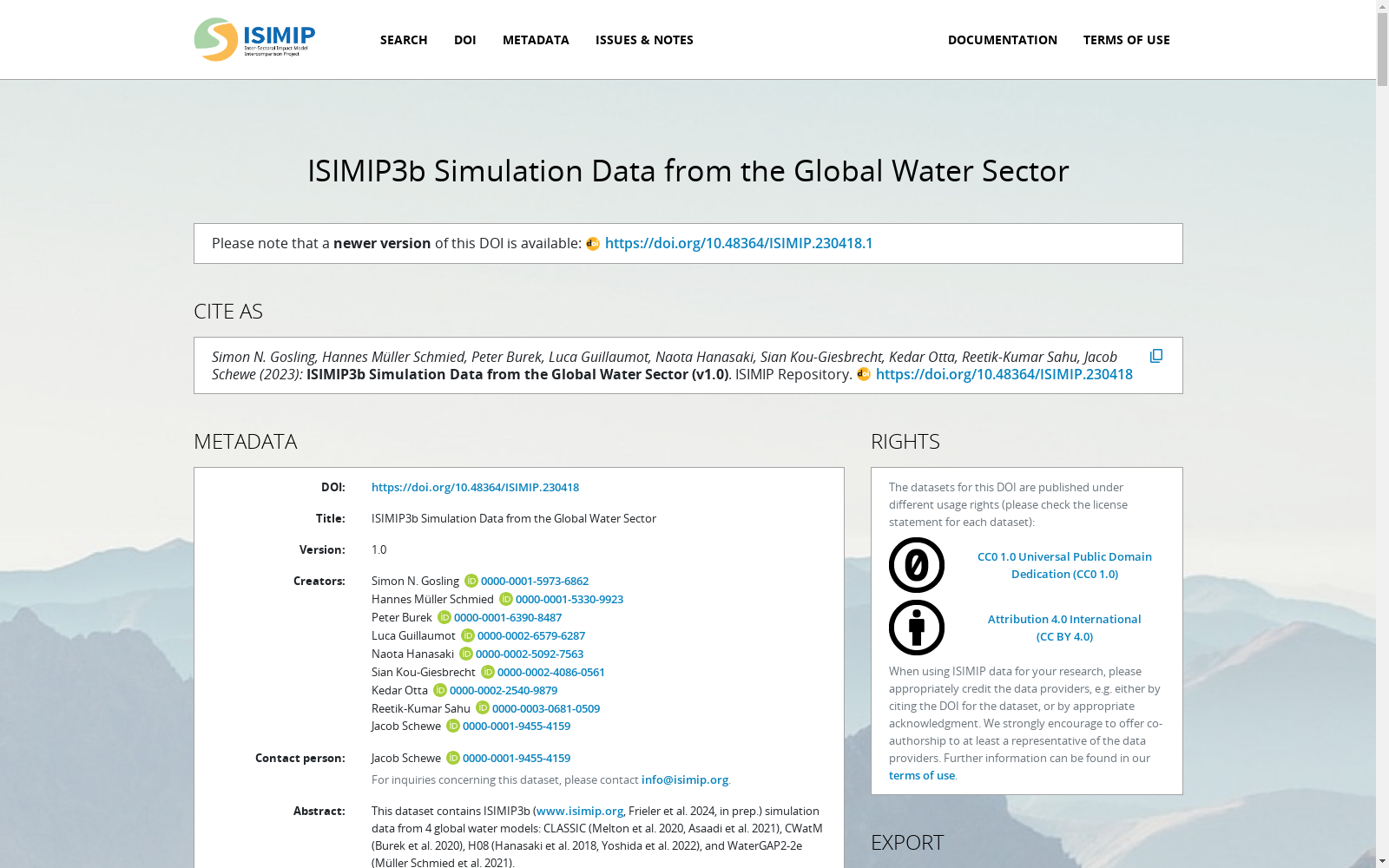Email info@isimip.org via the contact link

(x=685, y=779)
